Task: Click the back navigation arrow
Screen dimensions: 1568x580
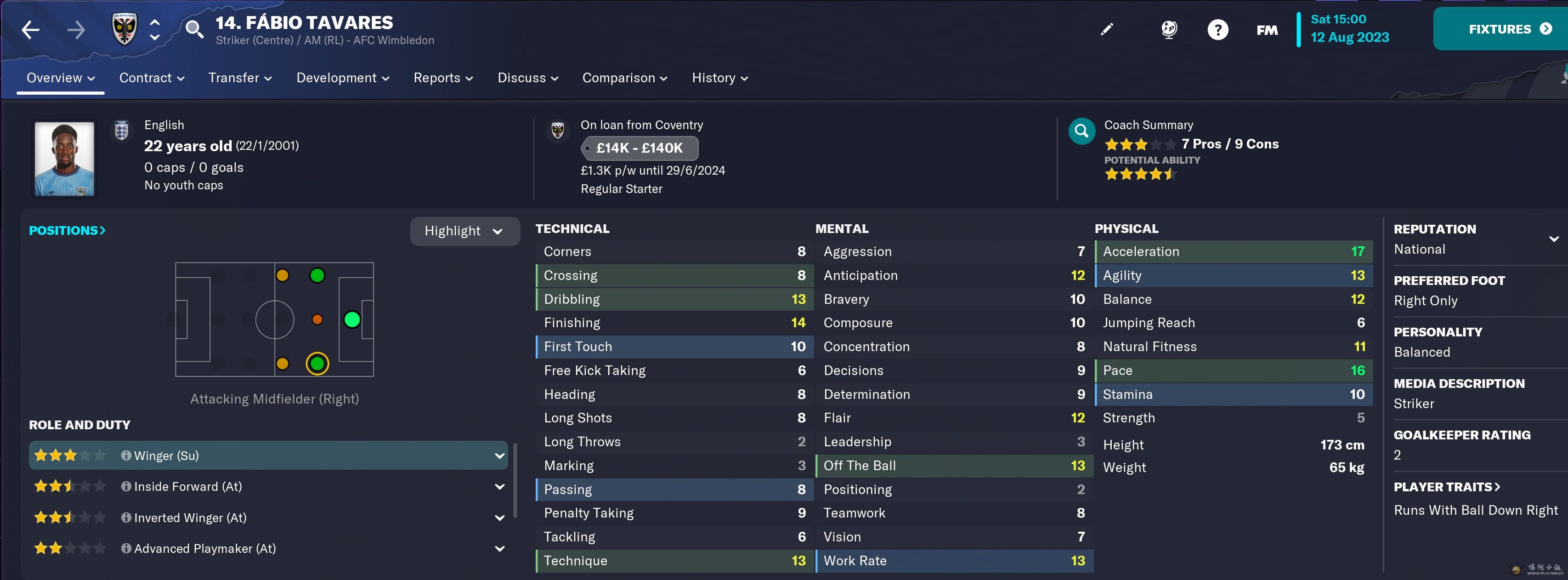Action: pos(30,30)
